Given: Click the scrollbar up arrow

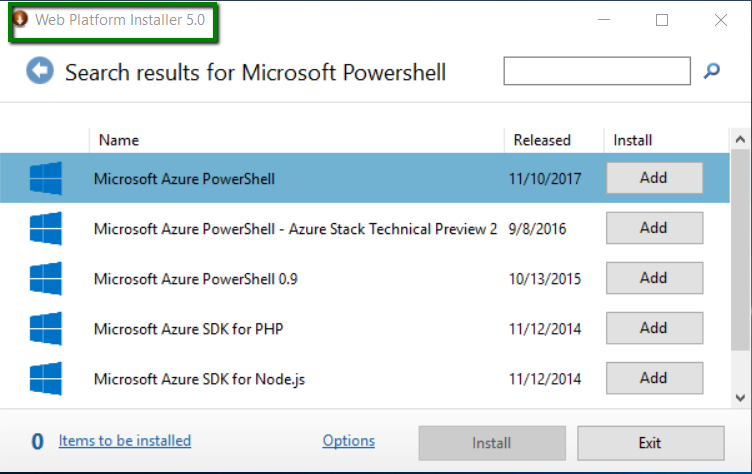Looking at the screenshot, I should (740, 140).
